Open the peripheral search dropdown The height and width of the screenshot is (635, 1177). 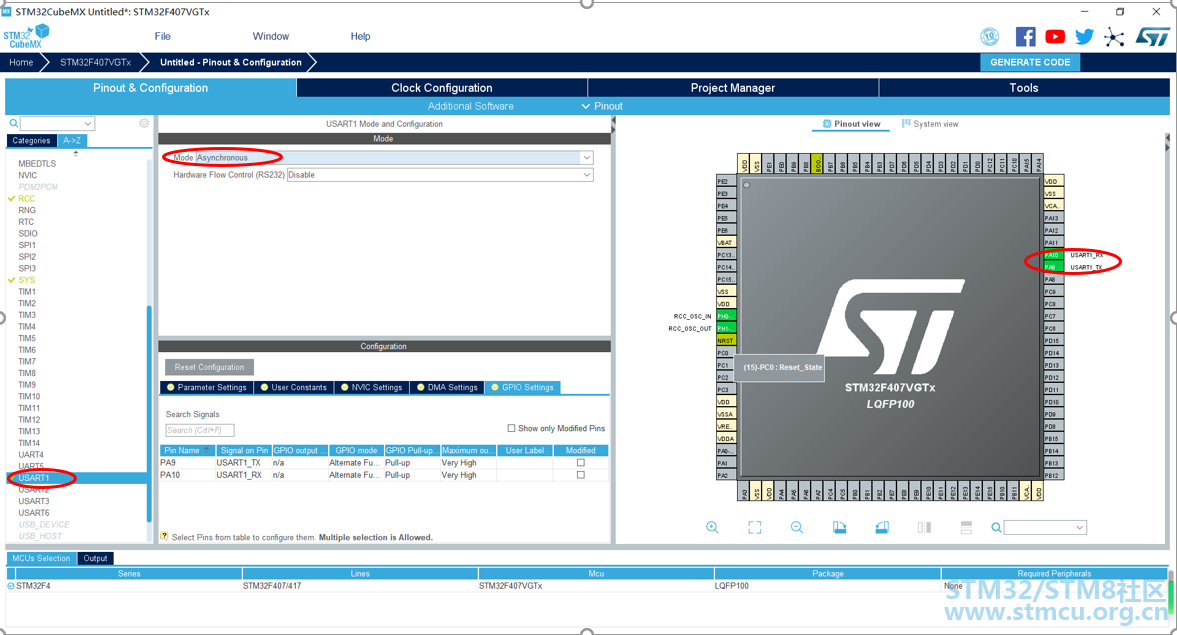tap(88, 123)
